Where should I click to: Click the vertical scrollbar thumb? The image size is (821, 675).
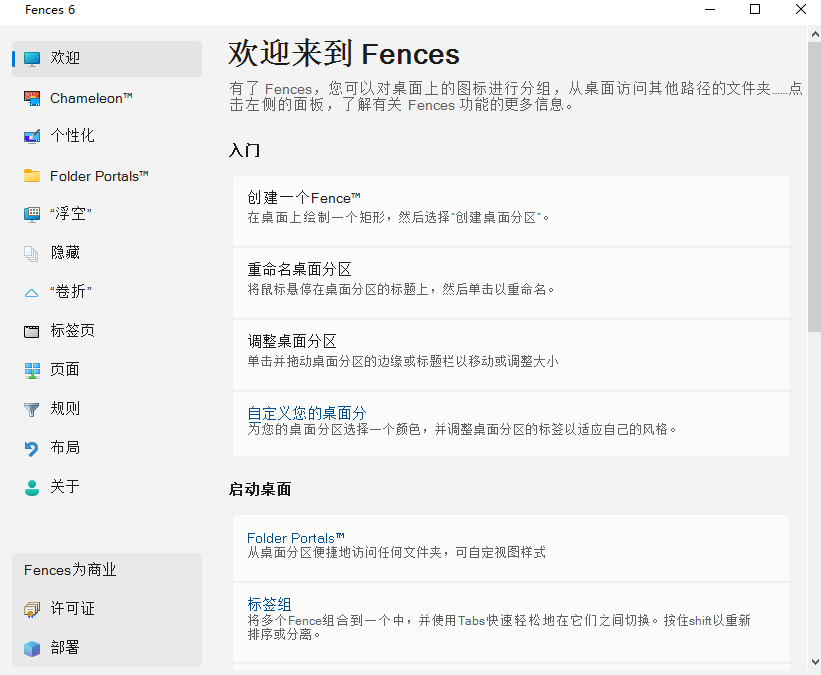click(x=815, y=187)
